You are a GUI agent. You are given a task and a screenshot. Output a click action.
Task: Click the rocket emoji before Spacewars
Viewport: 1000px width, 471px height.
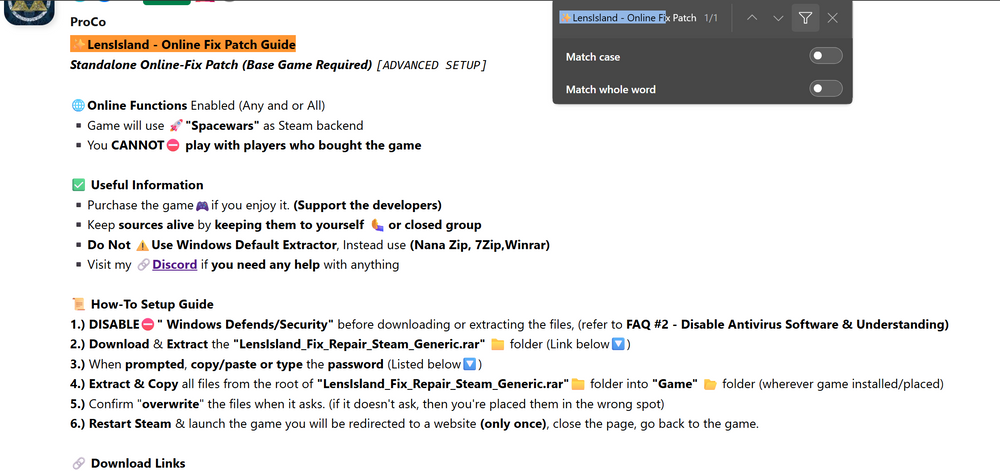(178, 126)
